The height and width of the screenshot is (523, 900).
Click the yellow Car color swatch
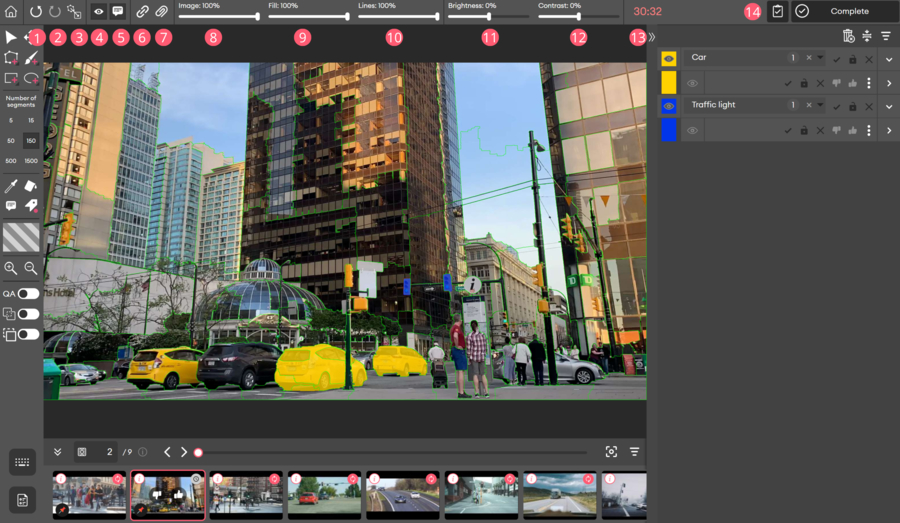click(x=669, y=82)
